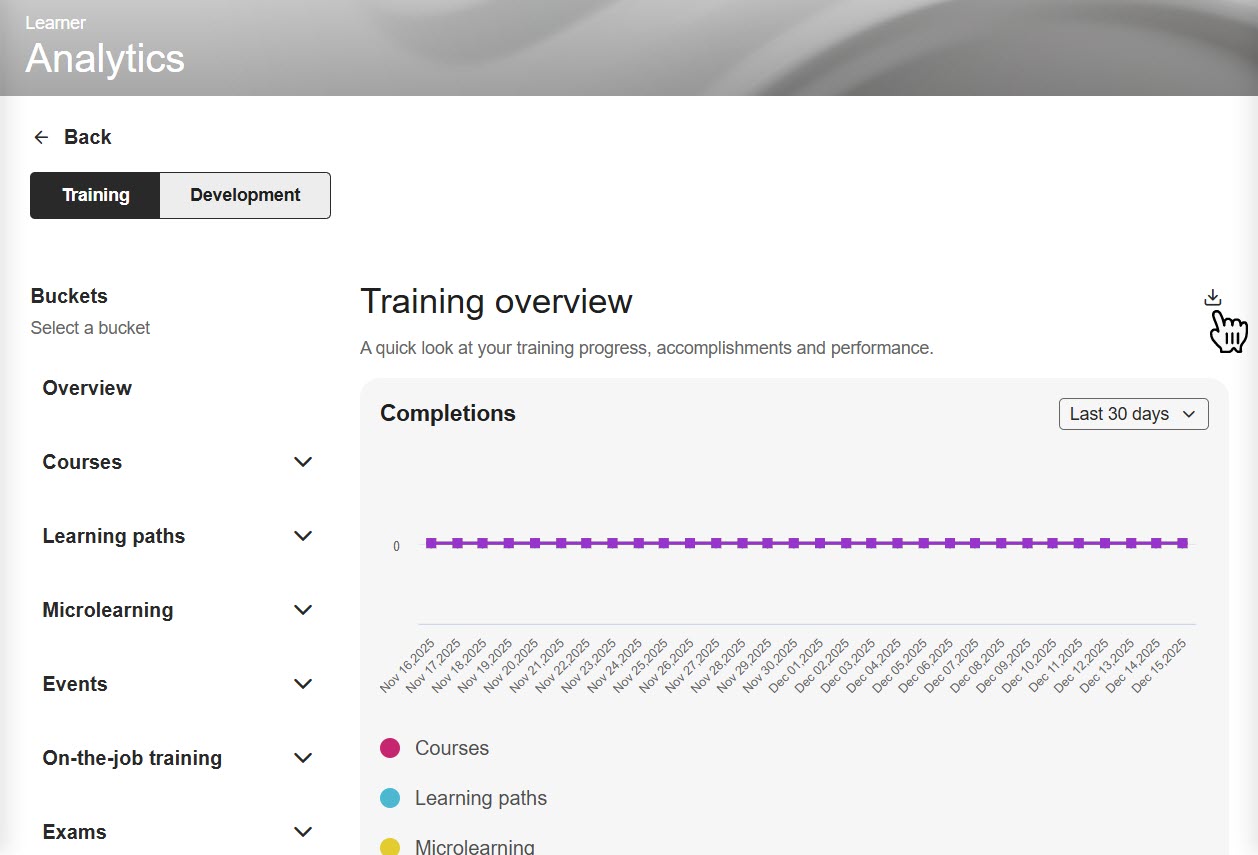Click the Learner label in header
Viewport: 1258px width, 855px height.
pyautogui.click(x=55, y=22)
